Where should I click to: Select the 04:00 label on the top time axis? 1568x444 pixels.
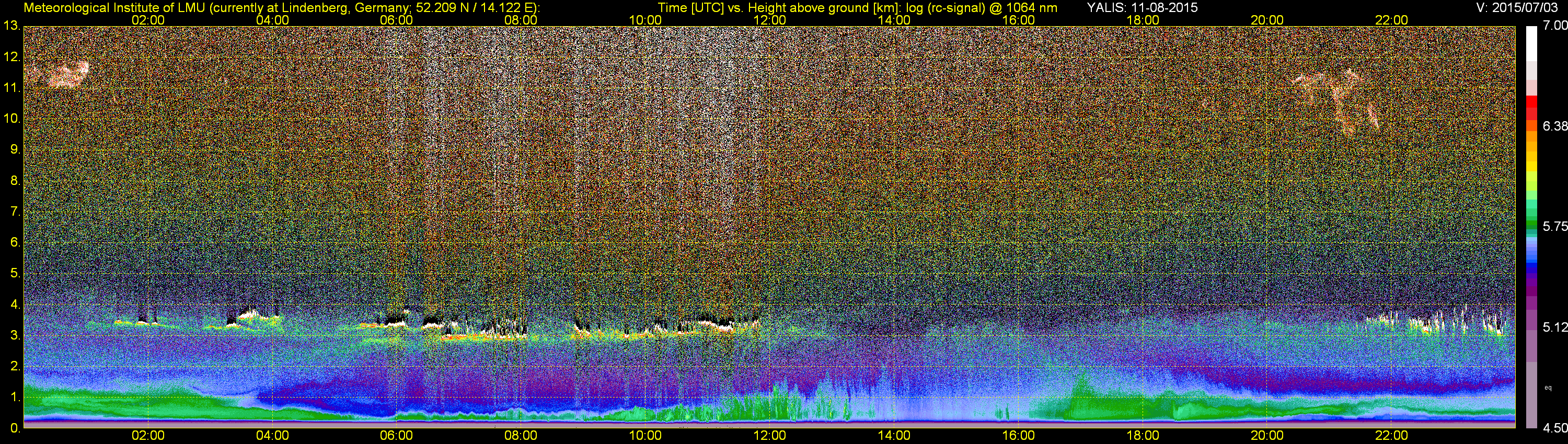click(272, 20)
